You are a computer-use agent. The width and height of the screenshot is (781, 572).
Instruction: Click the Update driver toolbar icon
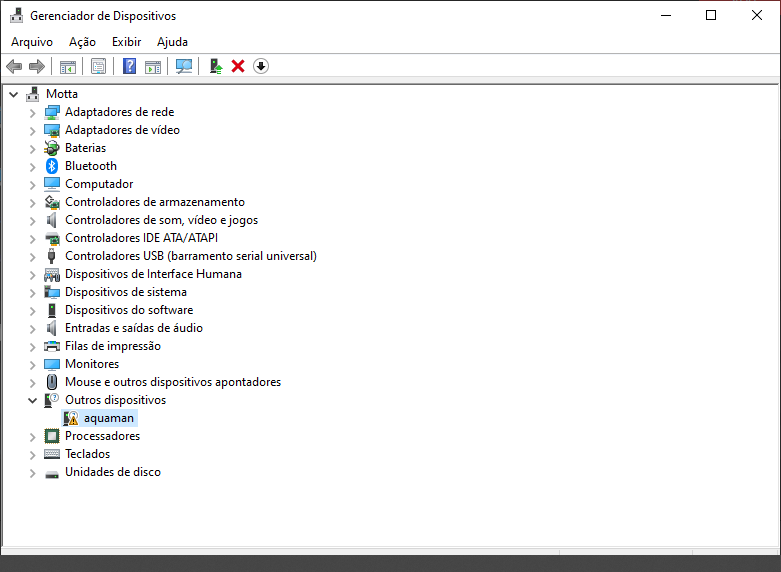coord(216,66)
